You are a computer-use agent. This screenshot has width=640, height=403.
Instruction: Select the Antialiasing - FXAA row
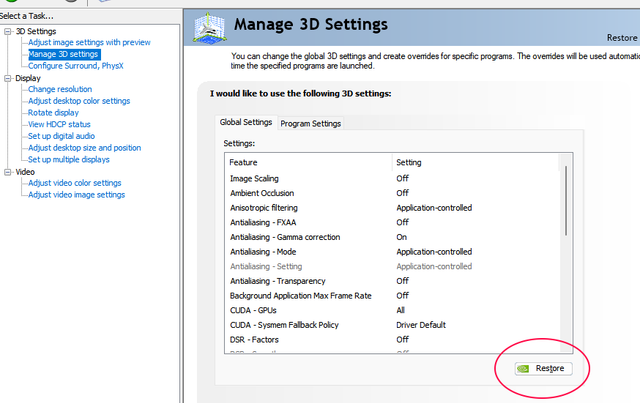pos(391,223)
